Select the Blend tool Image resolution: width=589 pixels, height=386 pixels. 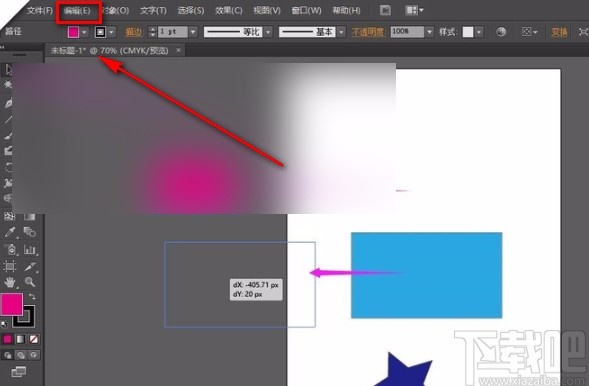[x=29, y=232]
